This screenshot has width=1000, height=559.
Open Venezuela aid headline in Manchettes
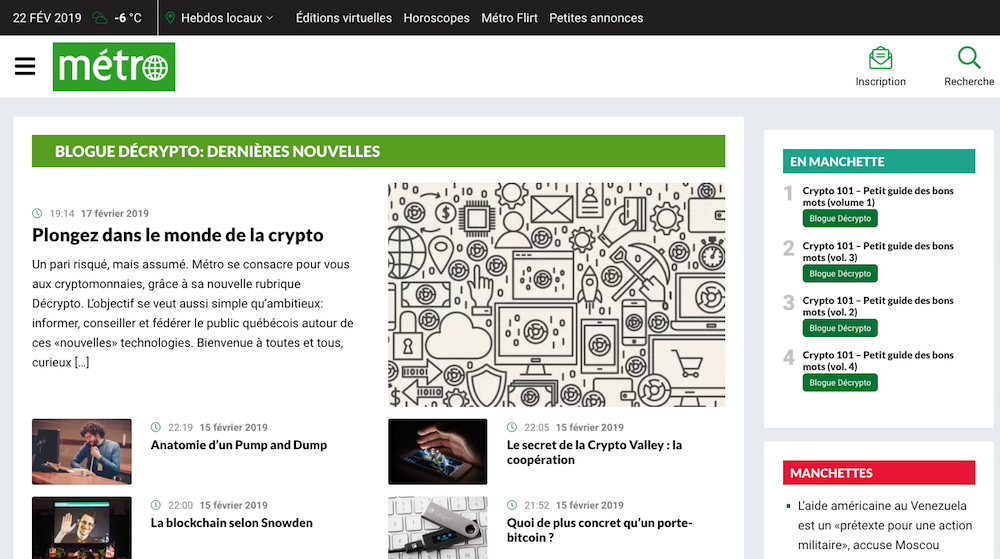[x=885, y=525]
